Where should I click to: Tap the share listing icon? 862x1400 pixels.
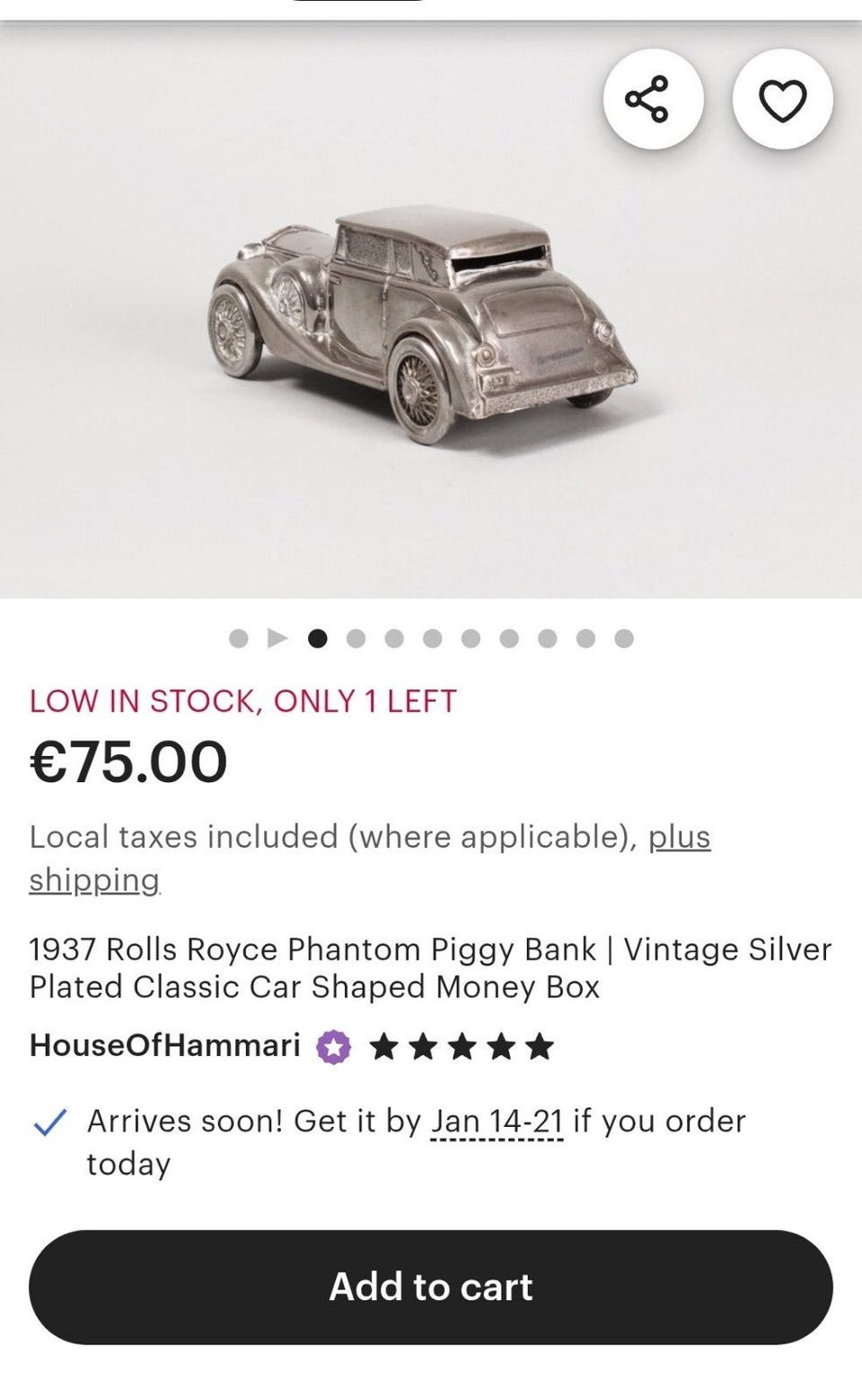[x=653, y=99]
